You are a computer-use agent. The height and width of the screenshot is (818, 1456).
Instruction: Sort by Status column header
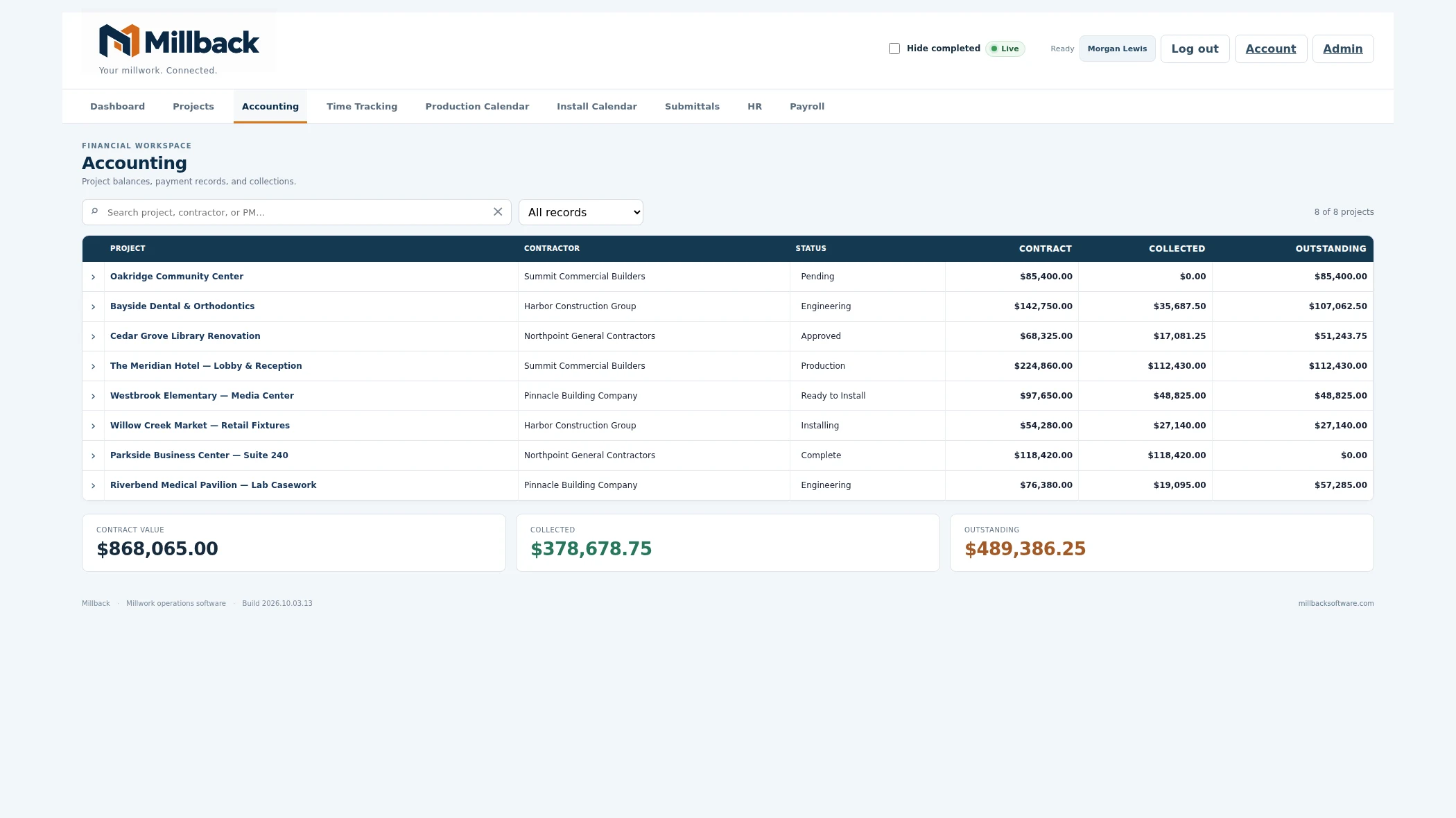811,248
